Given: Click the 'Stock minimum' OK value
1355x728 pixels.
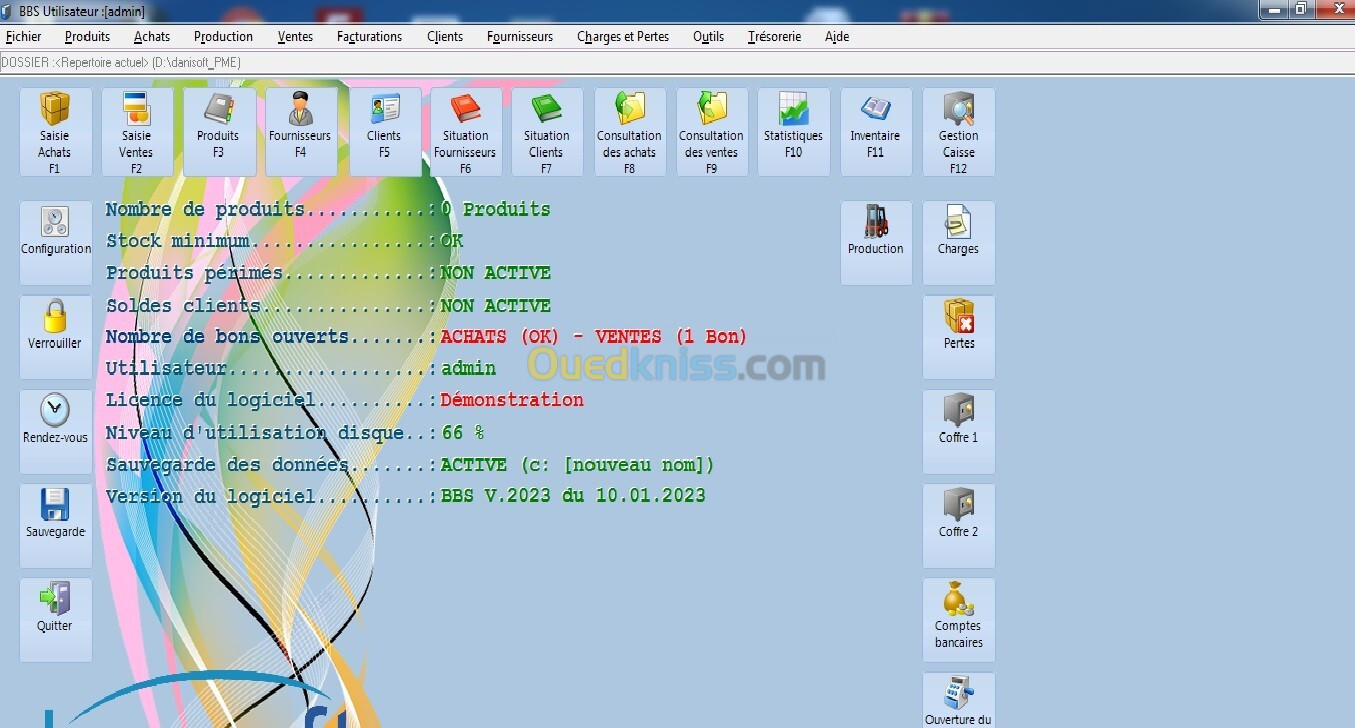Looking at the screenshot, I should [452, 241].
